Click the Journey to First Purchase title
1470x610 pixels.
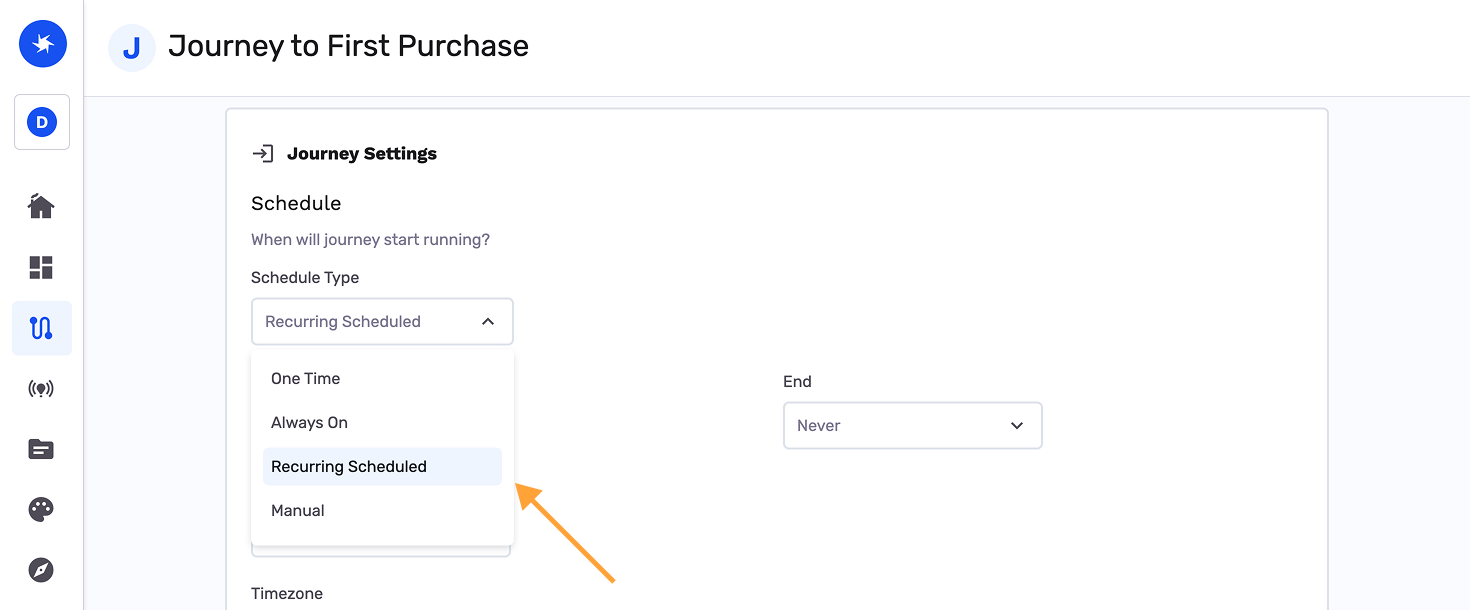coord(348,46)
